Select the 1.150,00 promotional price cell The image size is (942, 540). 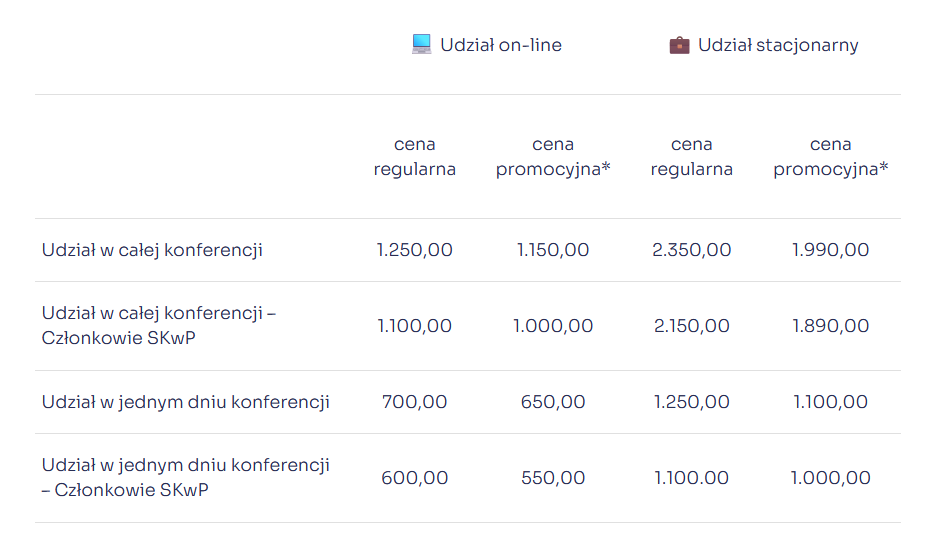(x=553, y=250)
